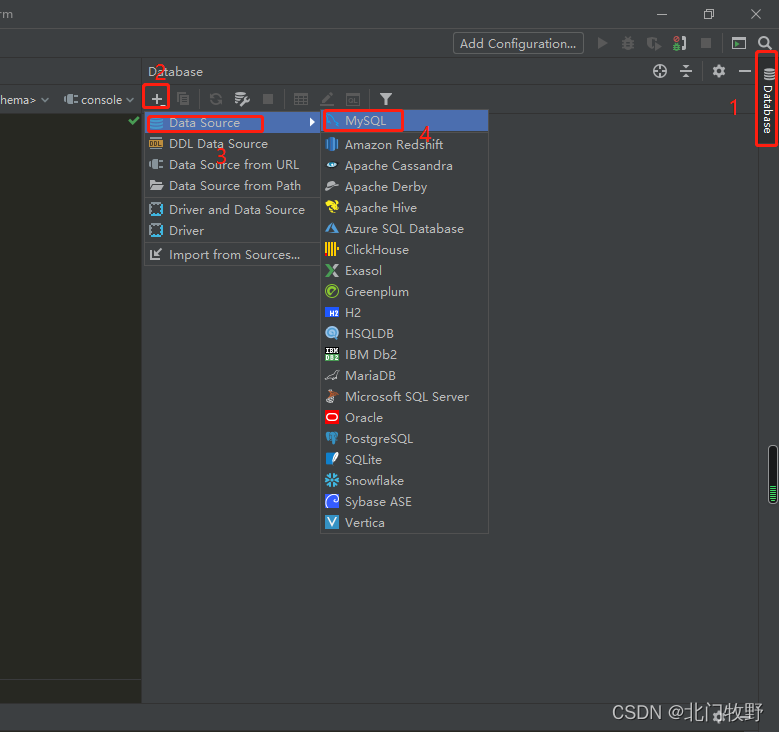Screen dimensions: 779x732
Task: Choose Data Source from Path
Action: tap(233, 185)
